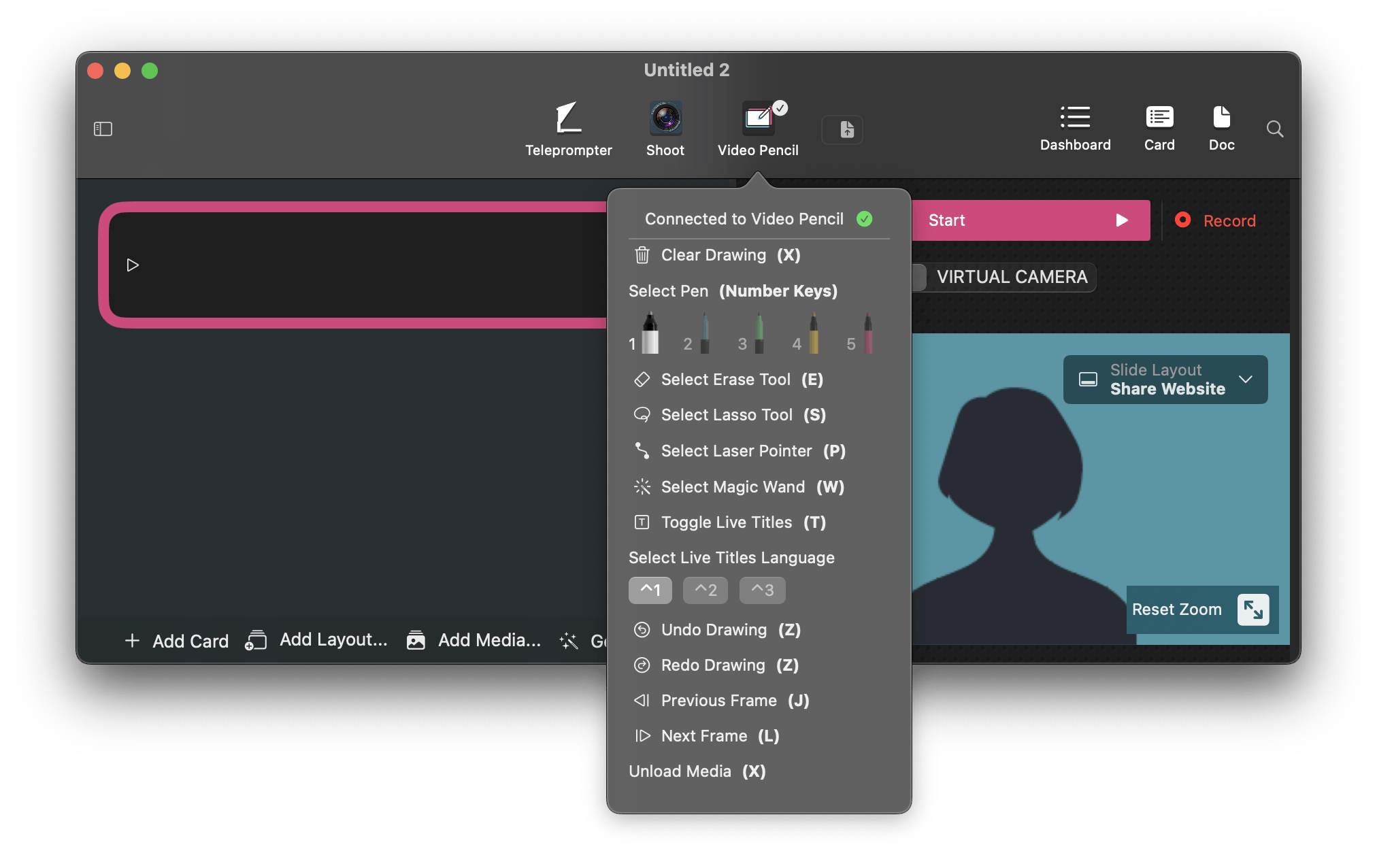Select Live Titles language ^2
This screenshot has width=1377, height=868.
click(706, 590)
